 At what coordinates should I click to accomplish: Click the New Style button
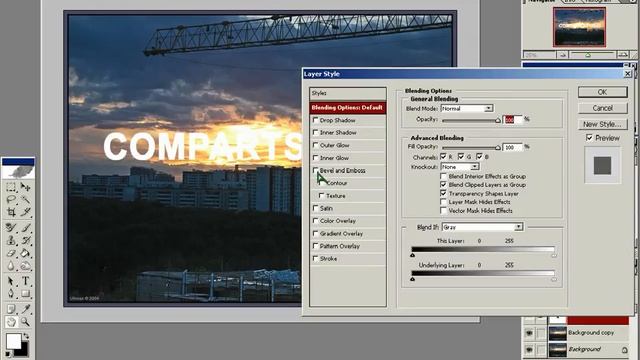click(x=602, y=124)
